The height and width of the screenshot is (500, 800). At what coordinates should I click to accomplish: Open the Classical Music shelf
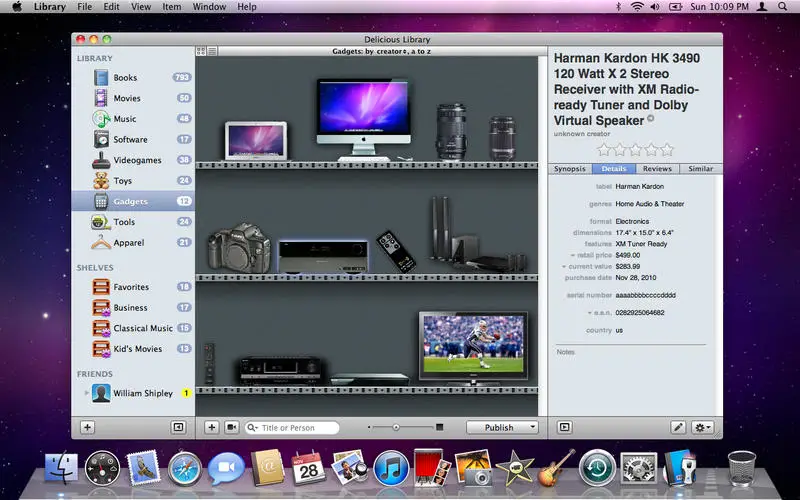click(x=133, y=328)
